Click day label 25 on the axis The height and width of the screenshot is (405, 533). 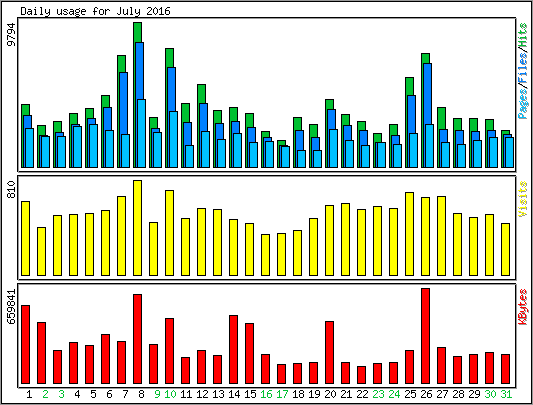[x=410, y=394]
